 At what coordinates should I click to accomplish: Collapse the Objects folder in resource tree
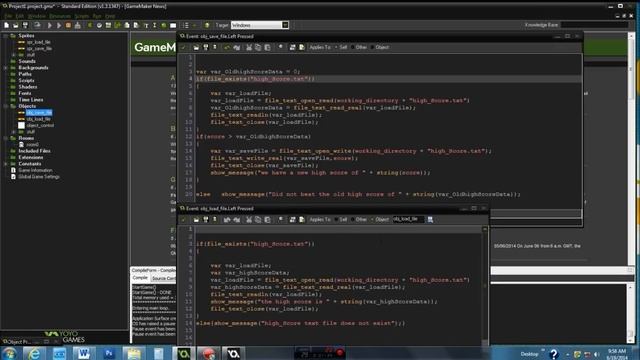click(6, 106)
